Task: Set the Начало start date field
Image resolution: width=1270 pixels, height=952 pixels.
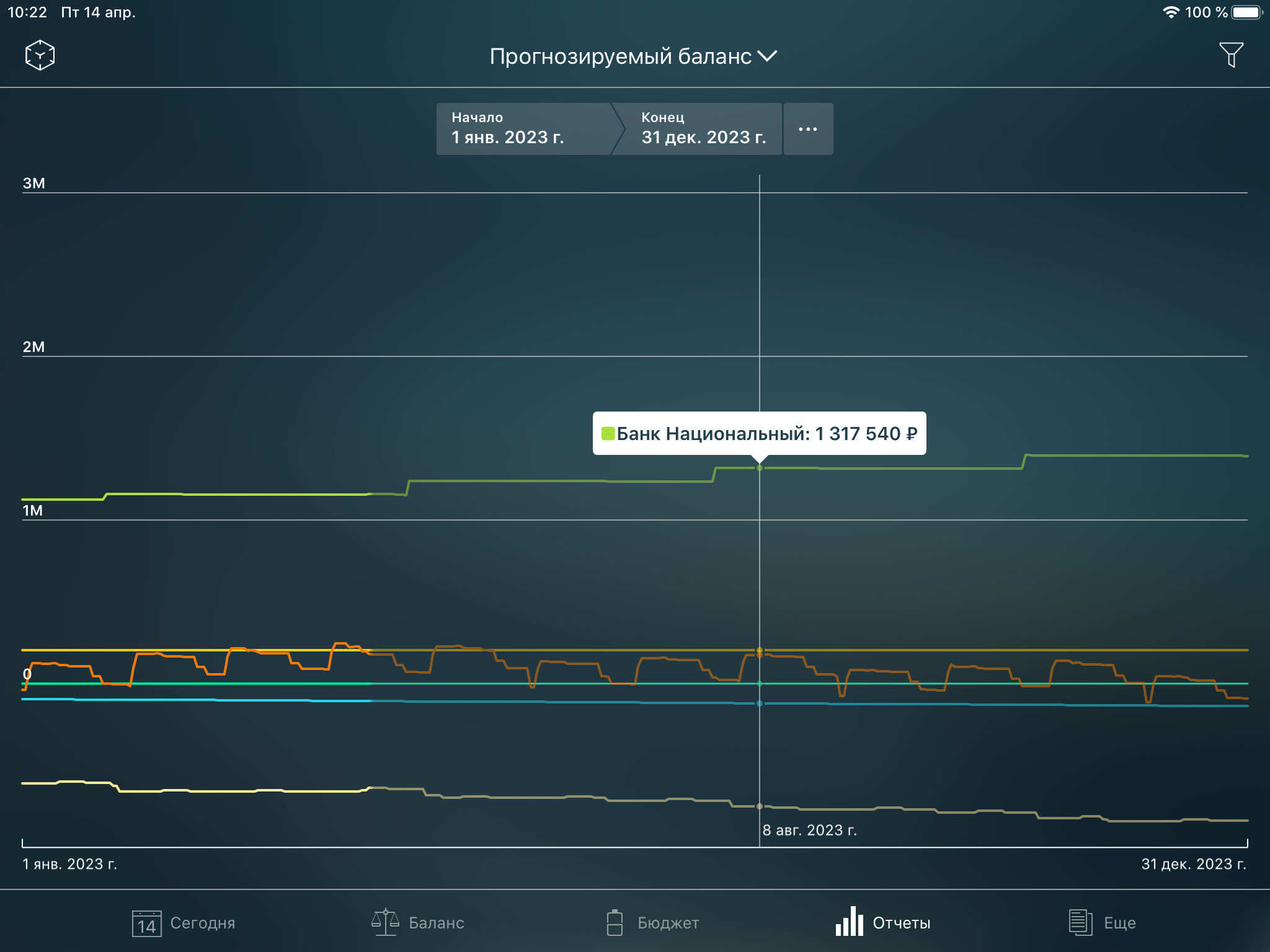Action: (526, 129)
